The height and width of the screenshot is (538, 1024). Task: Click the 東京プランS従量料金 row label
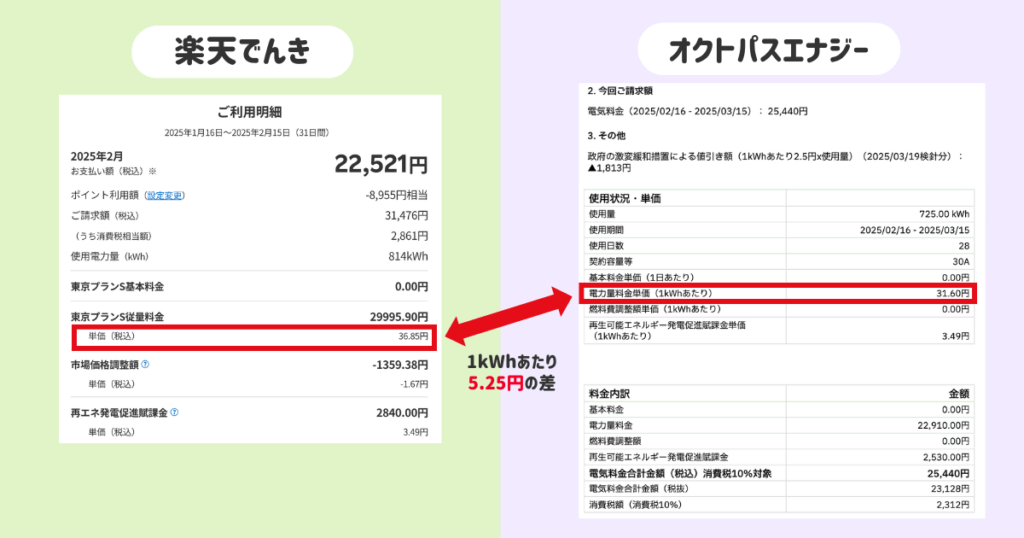(118, 317)
